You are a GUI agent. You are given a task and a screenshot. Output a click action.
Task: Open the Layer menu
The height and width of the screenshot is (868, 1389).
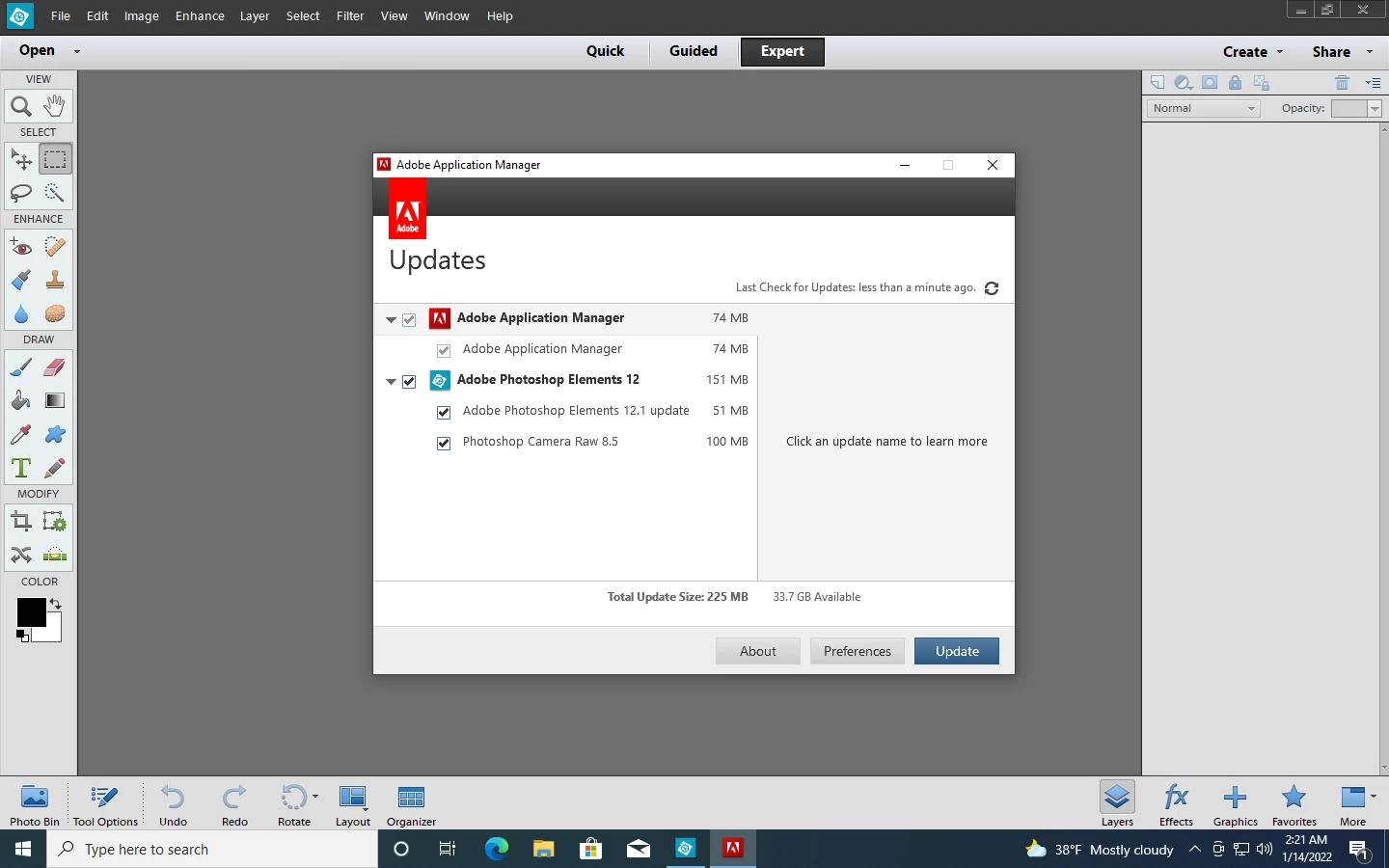[255, 16]
